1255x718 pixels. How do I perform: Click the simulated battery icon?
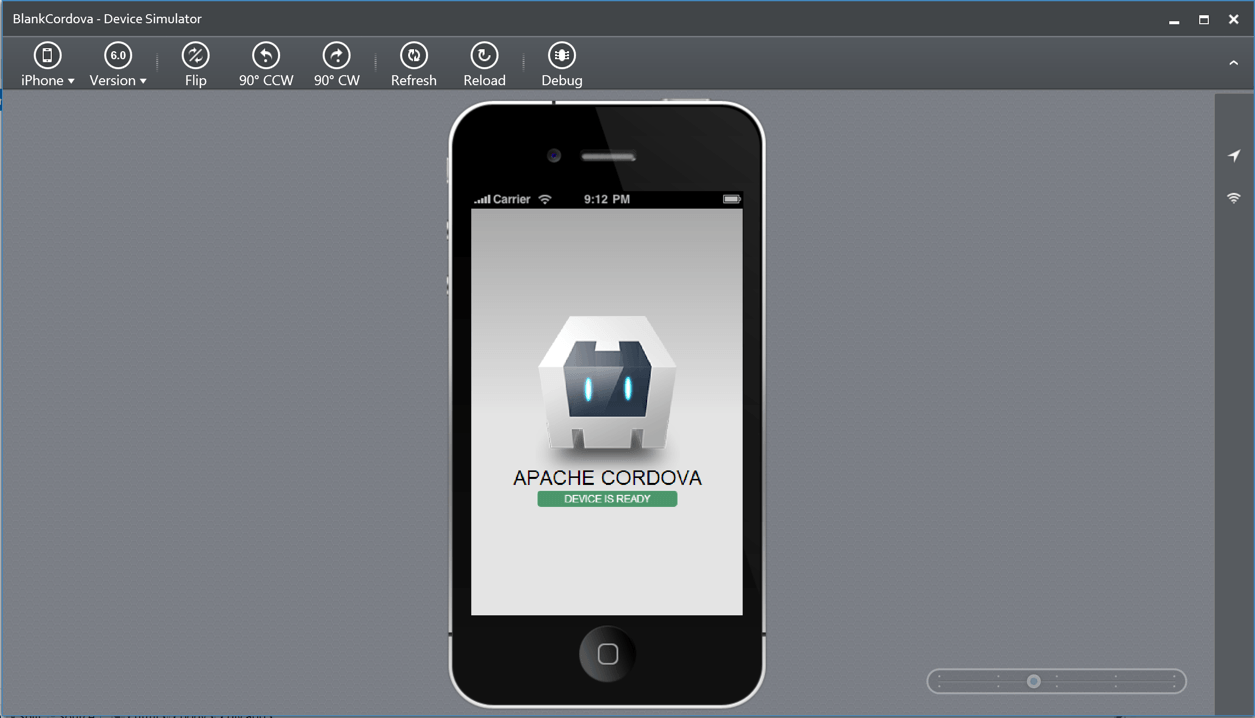731,199
